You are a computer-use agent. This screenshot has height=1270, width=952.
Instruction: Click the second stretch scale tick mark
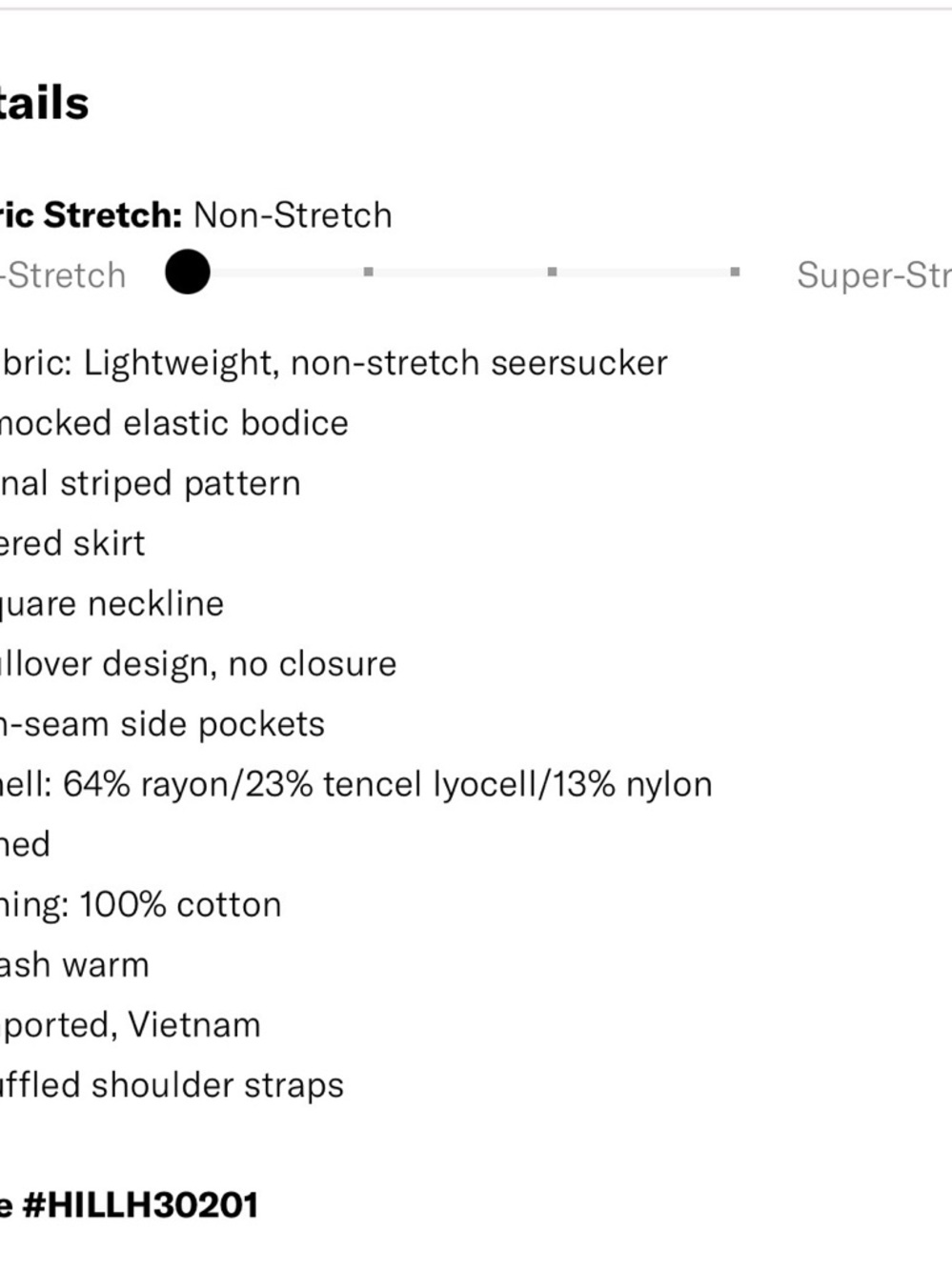368,272
